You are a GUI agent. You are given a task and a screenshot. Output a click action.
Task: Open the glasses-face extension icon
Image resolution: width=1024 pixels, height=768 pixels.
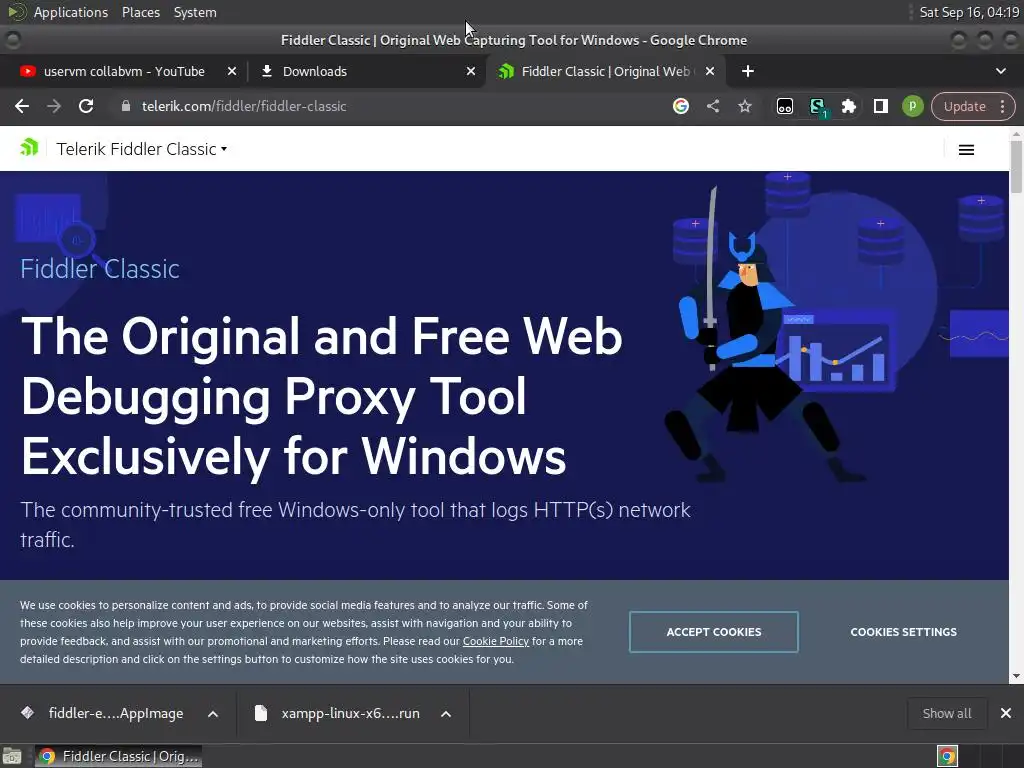coord(784,106)
